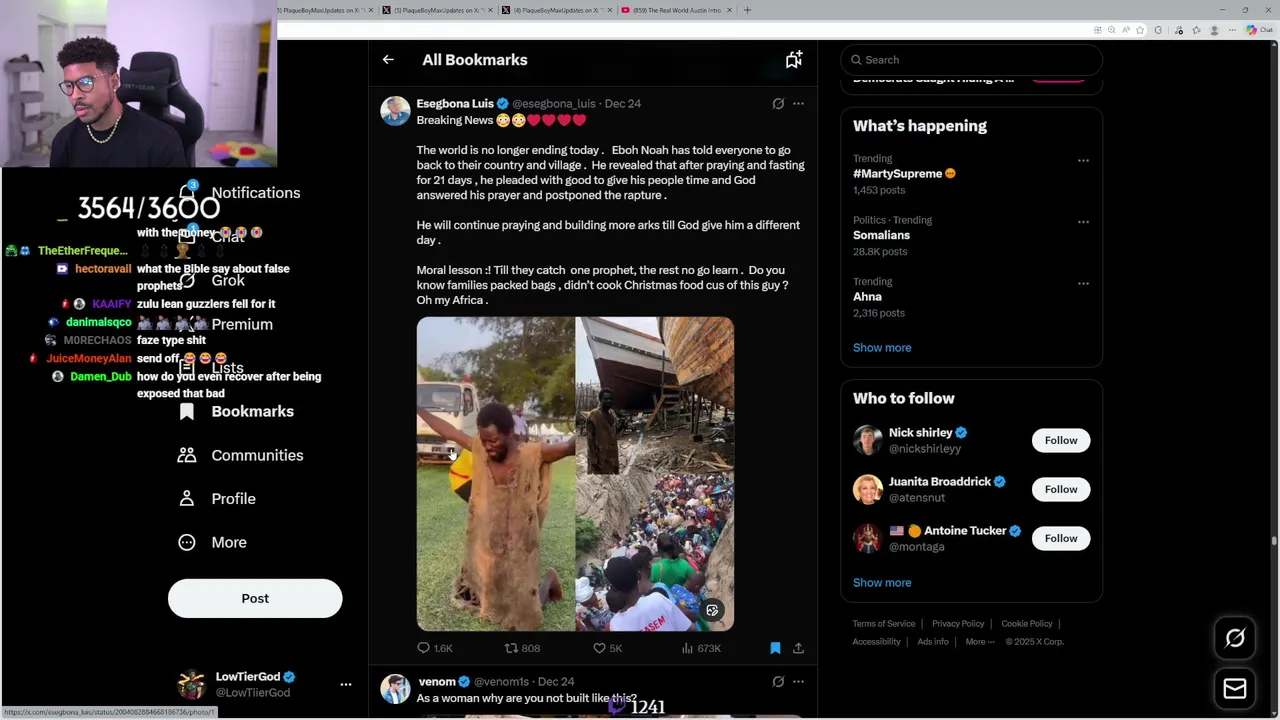Open the Dec 24 timestamp on Esegbona post
Viewport: 1280px width, 720px height.
coord(623,103)
